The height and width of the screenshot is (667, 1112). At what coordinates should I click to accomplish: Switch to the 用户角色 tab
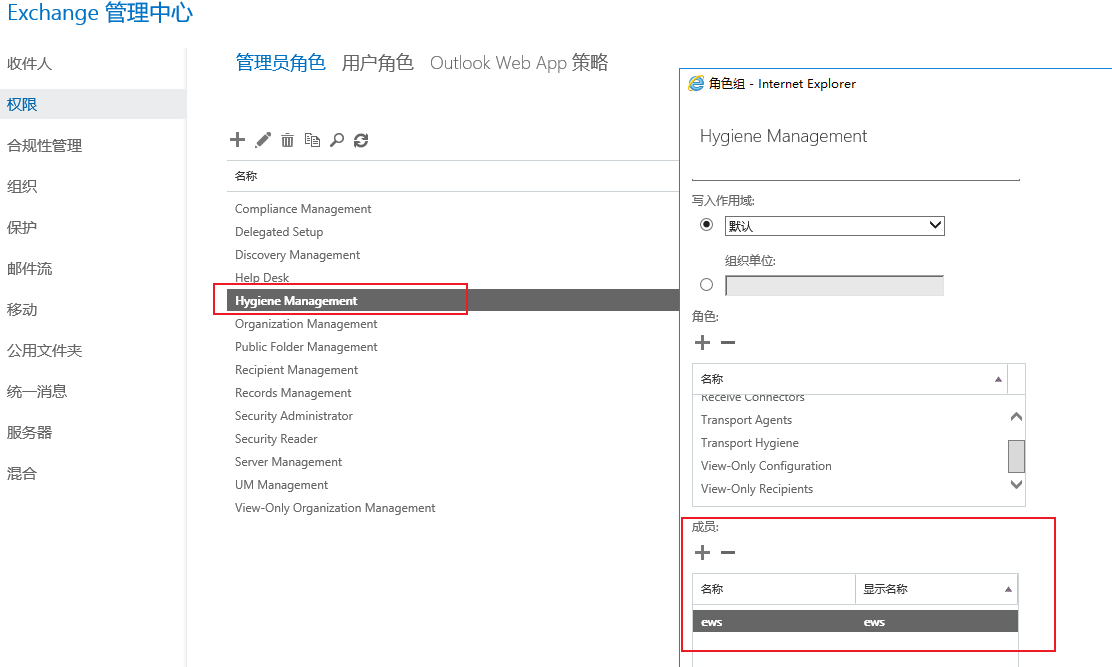click(x=377, y=63)
